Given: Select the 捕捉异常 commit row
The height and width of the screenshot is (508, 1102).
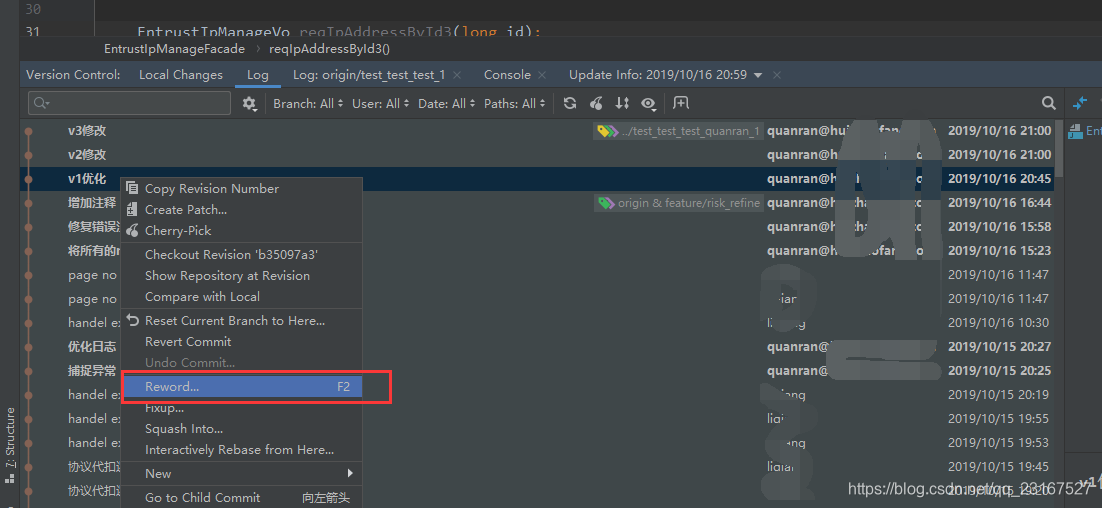Looking at the screenshot, I should point(538,370).
